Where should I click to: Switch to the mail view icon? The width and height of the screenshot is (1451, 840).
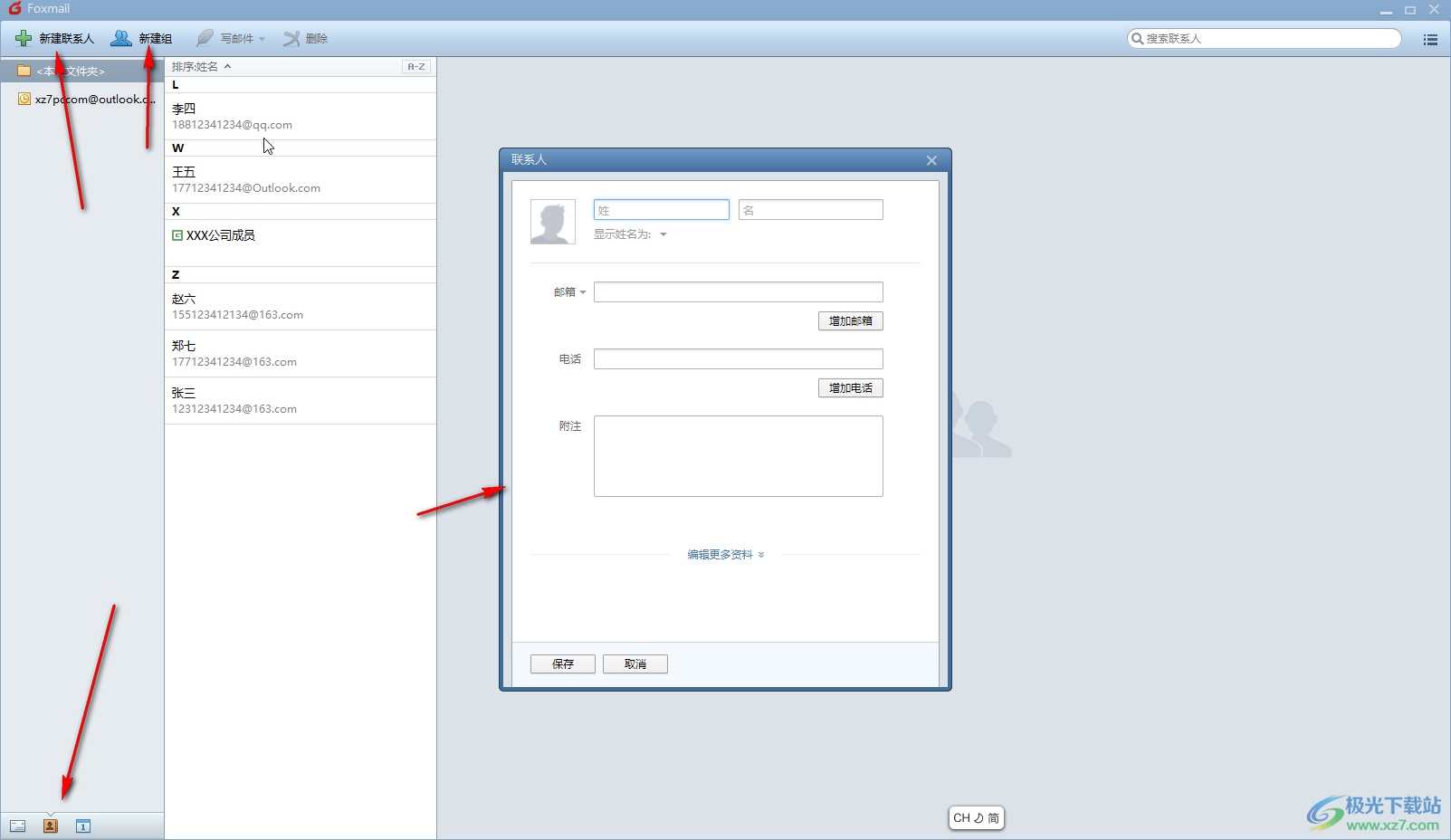17,826
